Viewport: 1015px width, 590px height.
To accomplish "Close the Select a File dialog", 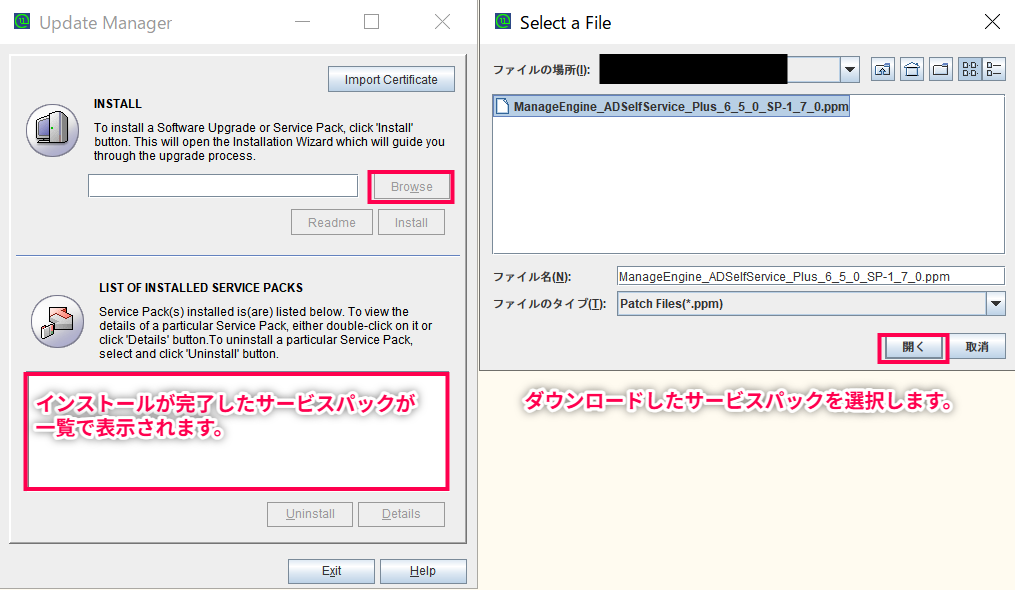I will 992,22.
